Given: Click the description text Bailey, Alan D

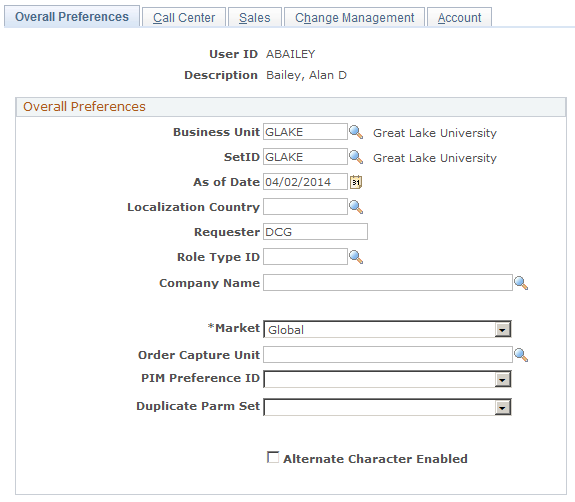Looking at the screenshot, I should click(x=306, y=75).
